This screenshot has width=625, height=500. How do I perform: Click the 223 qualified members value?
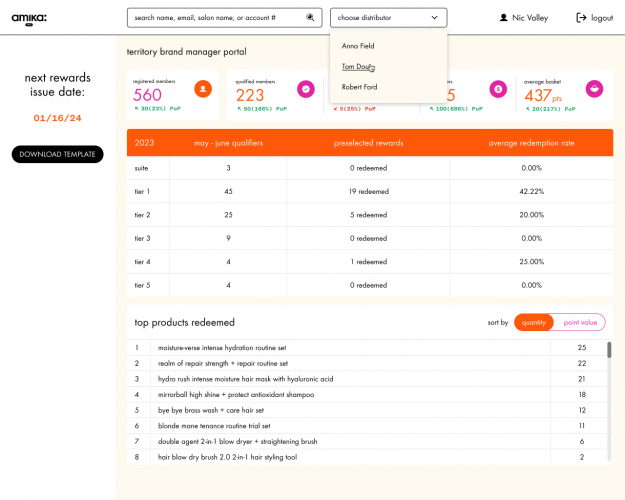[x=250, y=95]
